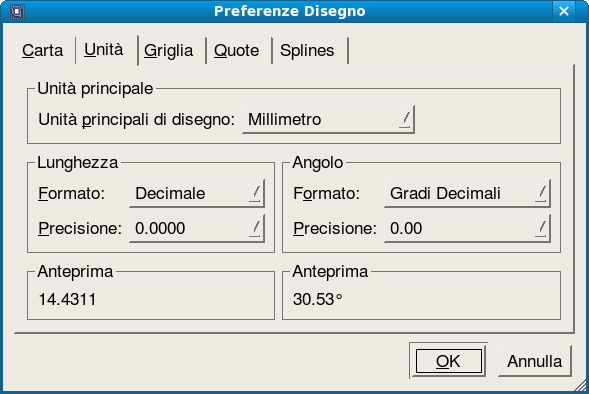This screenshot has width=589, height=394.
Task: Click the window icon in the title bar
Action: click(x=17, y=11)
